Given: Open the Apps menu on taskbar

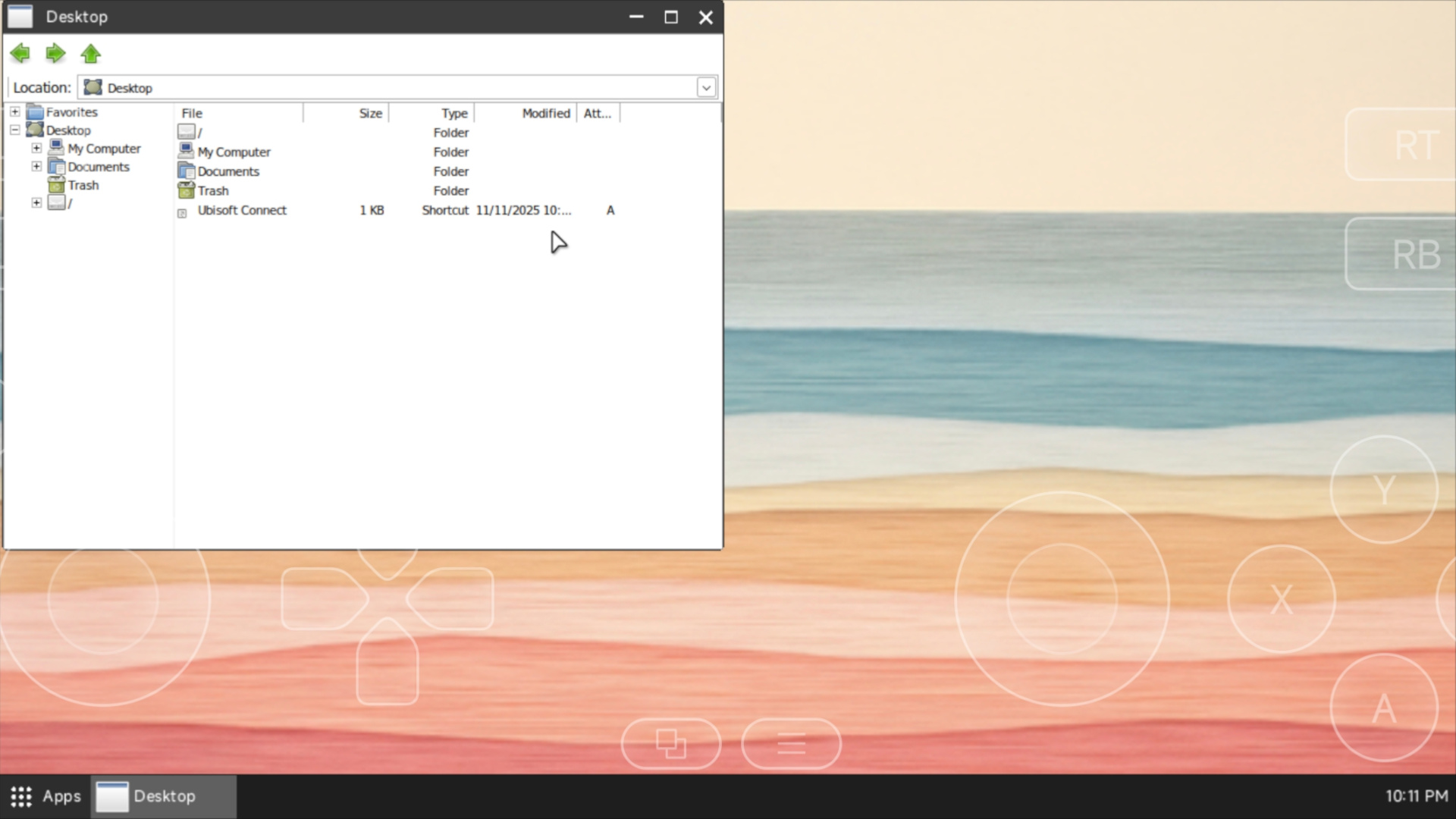Looking at the screenshot, I should [45, 797].
